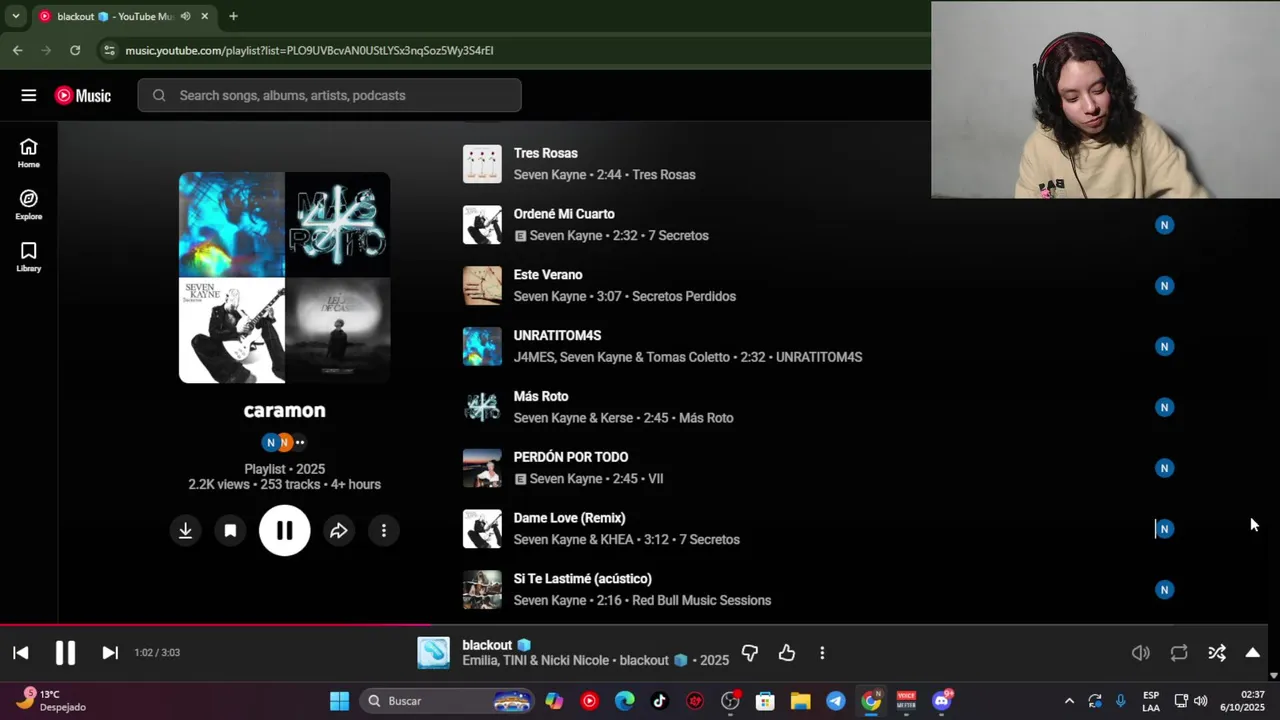Go to Home in the sidebar

click(28, 153)
